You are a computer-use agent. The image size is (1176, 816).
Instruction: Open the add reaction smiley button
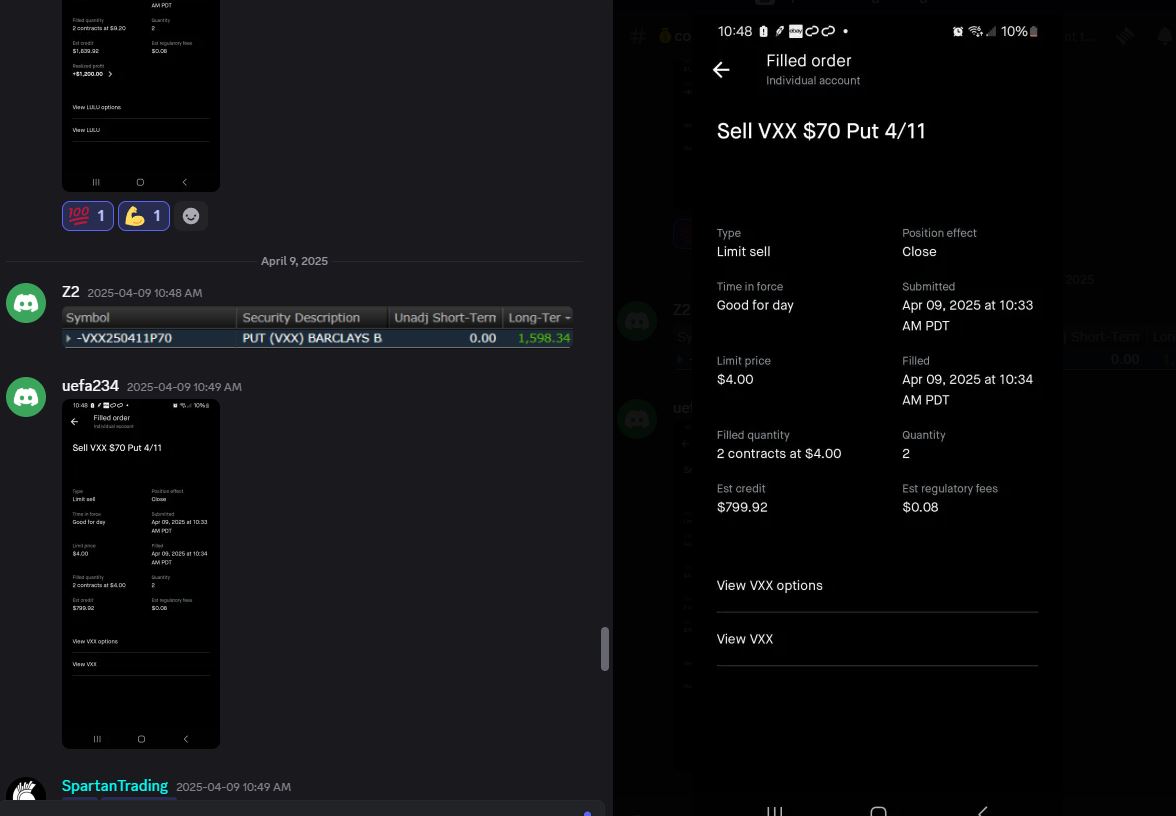[191, 216]
